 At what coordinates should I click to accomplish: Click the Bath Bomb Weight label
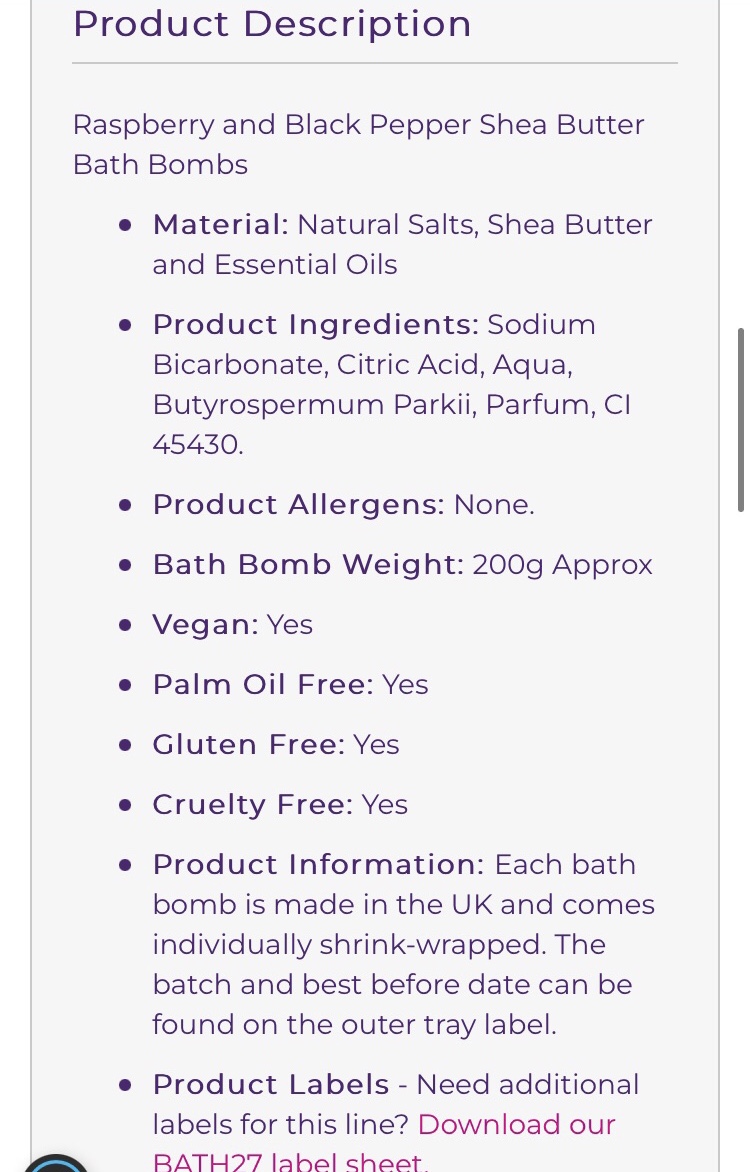[308, 564]
